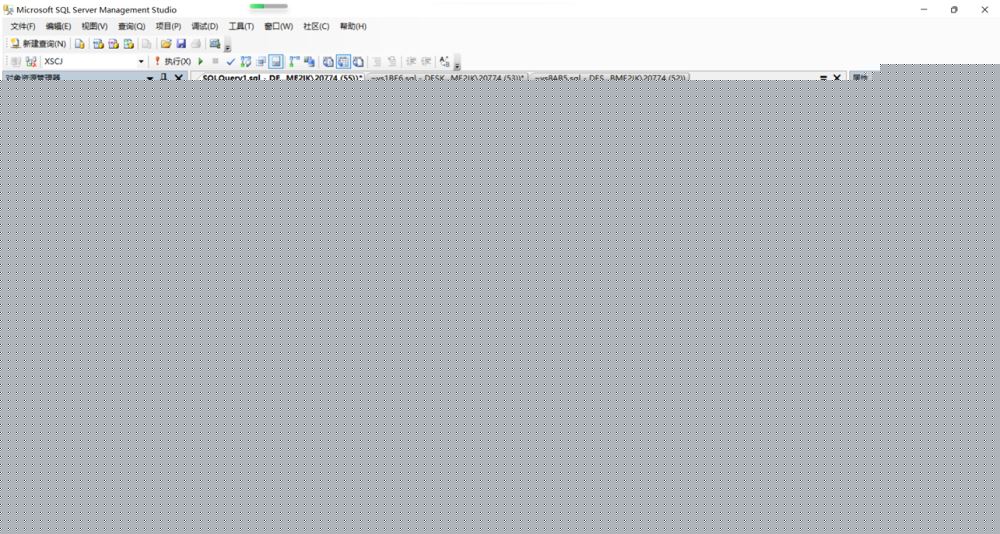The height and width of the screenshot is (534, 1000).
Task: Click the 新建查询(N) new query button
Action: click(x=37, y=44)
